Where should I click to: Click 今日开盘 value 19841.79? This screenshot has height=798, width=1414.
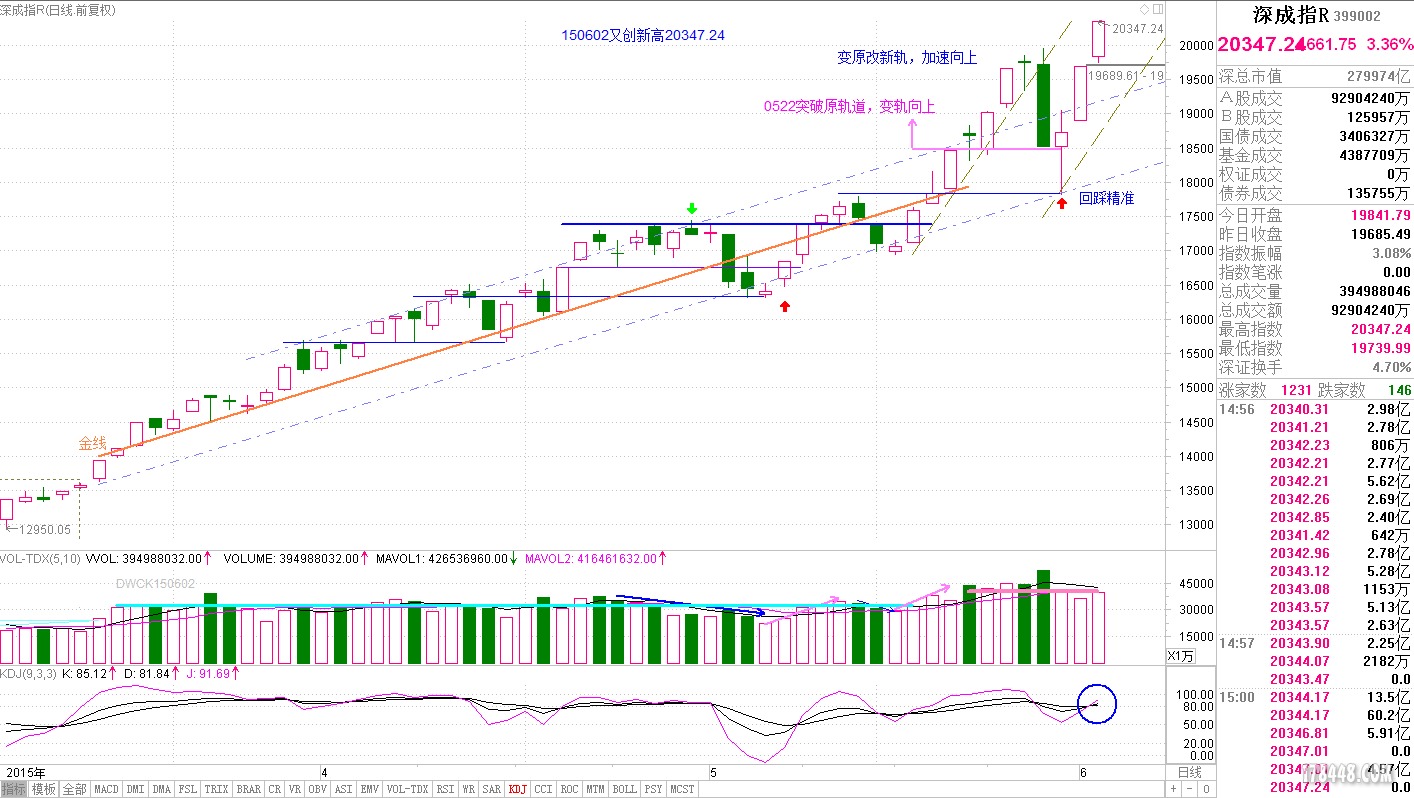[x=1380, y=215]
